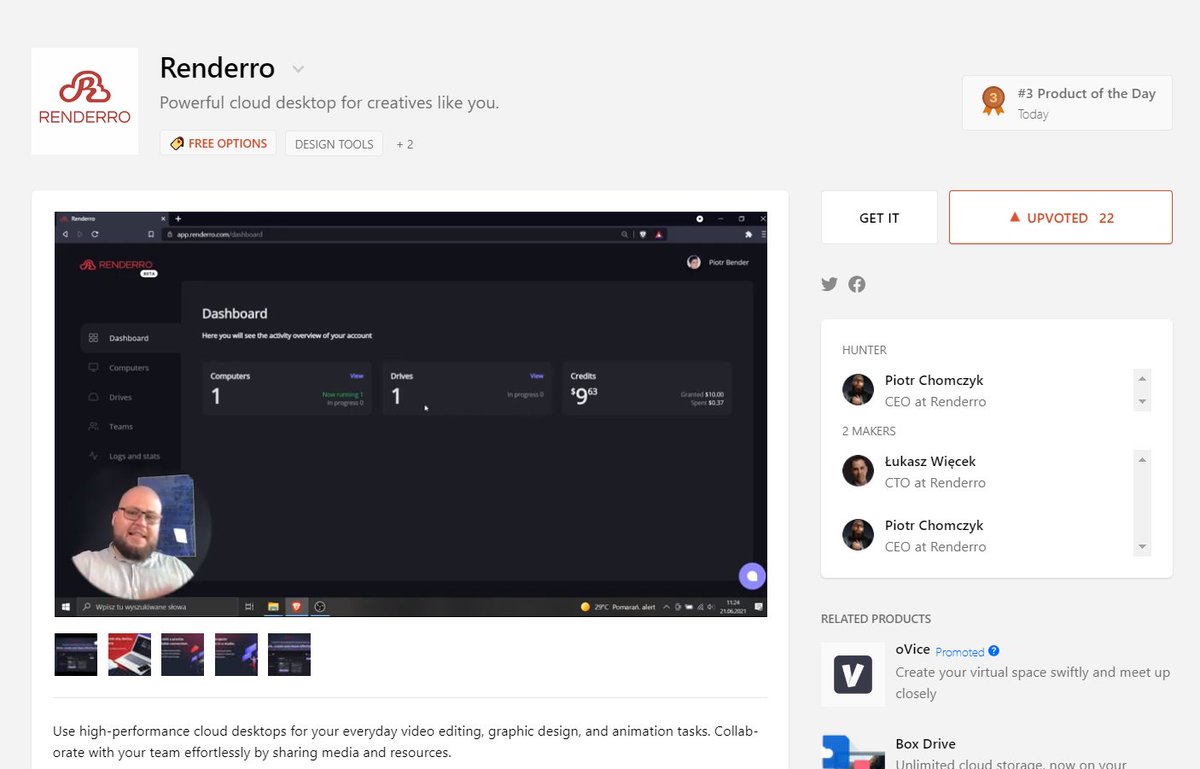Select the first gallery thumbnail
The image size is (1200, 769).
(76, 654)
